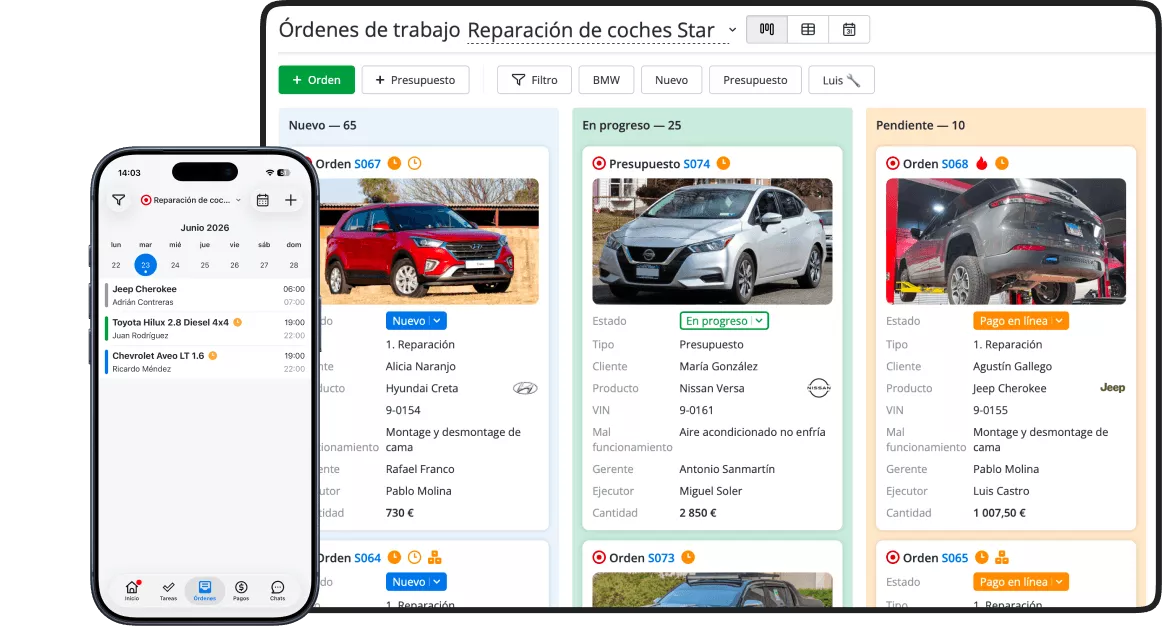Open Jeep Cherokee entry on phone

(x=206, y=295)
